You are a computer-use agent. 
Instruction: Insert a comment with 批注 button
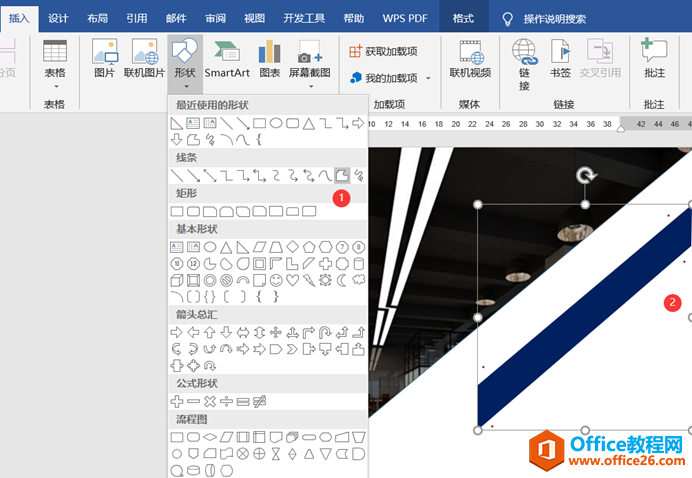pos(654,58)
